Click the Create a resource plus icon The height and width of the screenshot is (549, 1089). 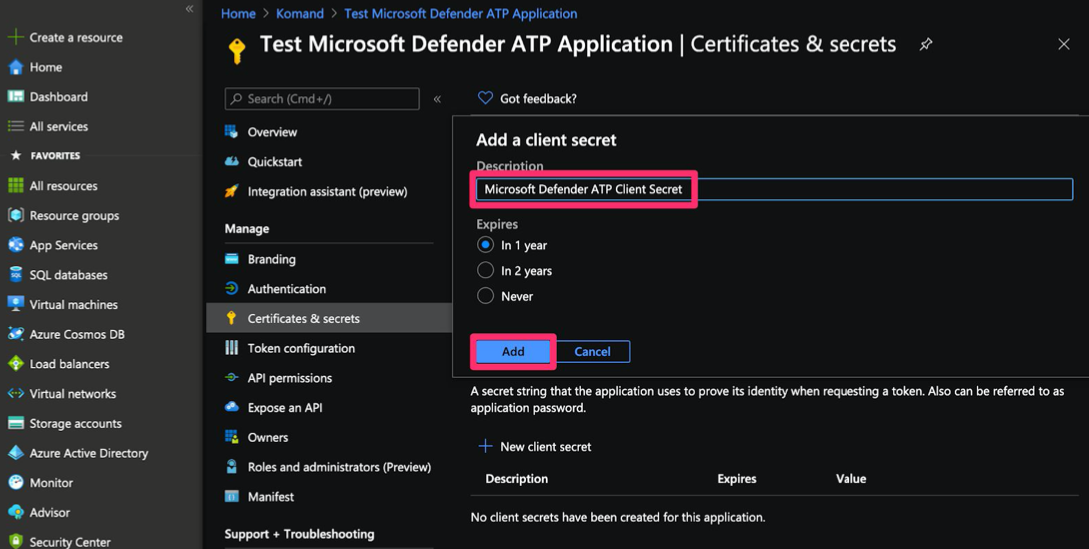15,38
